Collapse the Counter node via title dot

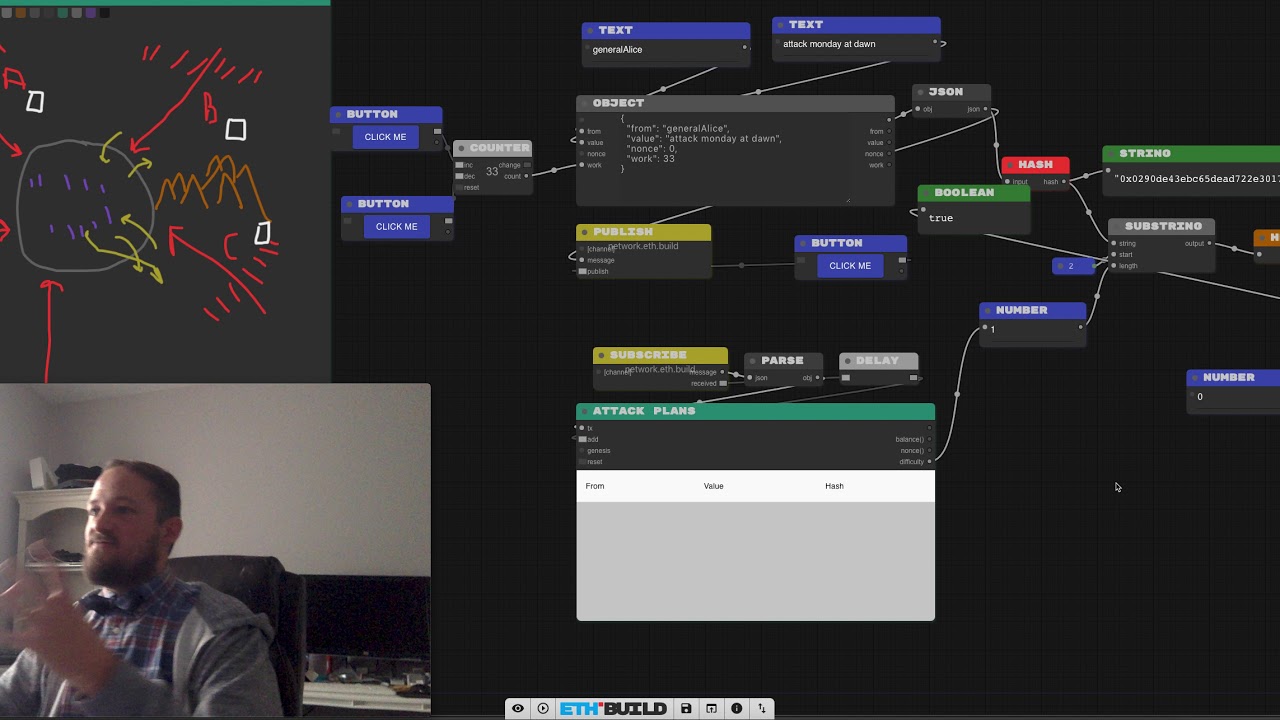click(x=462, y=148)
